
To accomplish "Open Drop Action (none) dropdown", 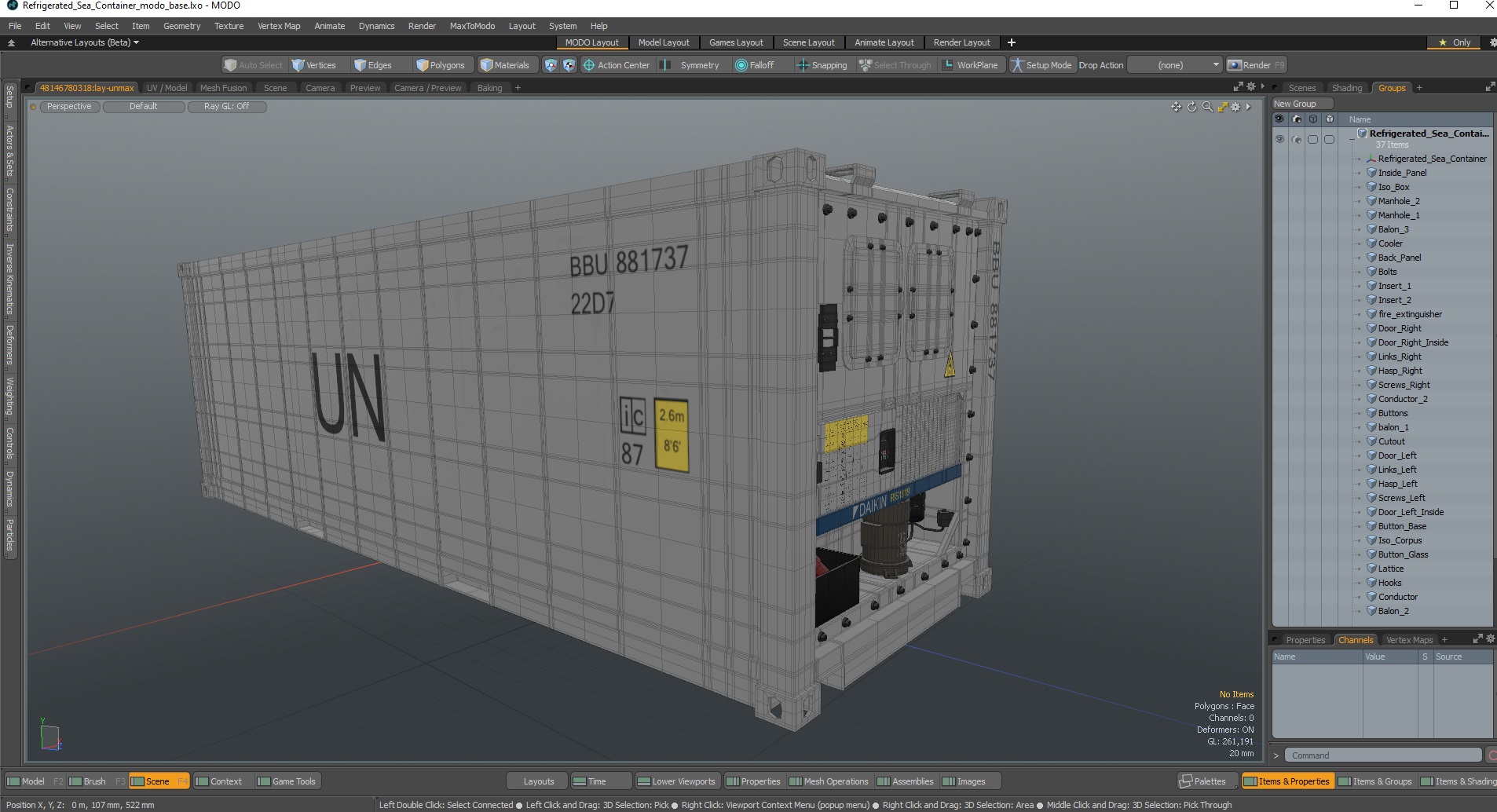I will click(1175, 65).
